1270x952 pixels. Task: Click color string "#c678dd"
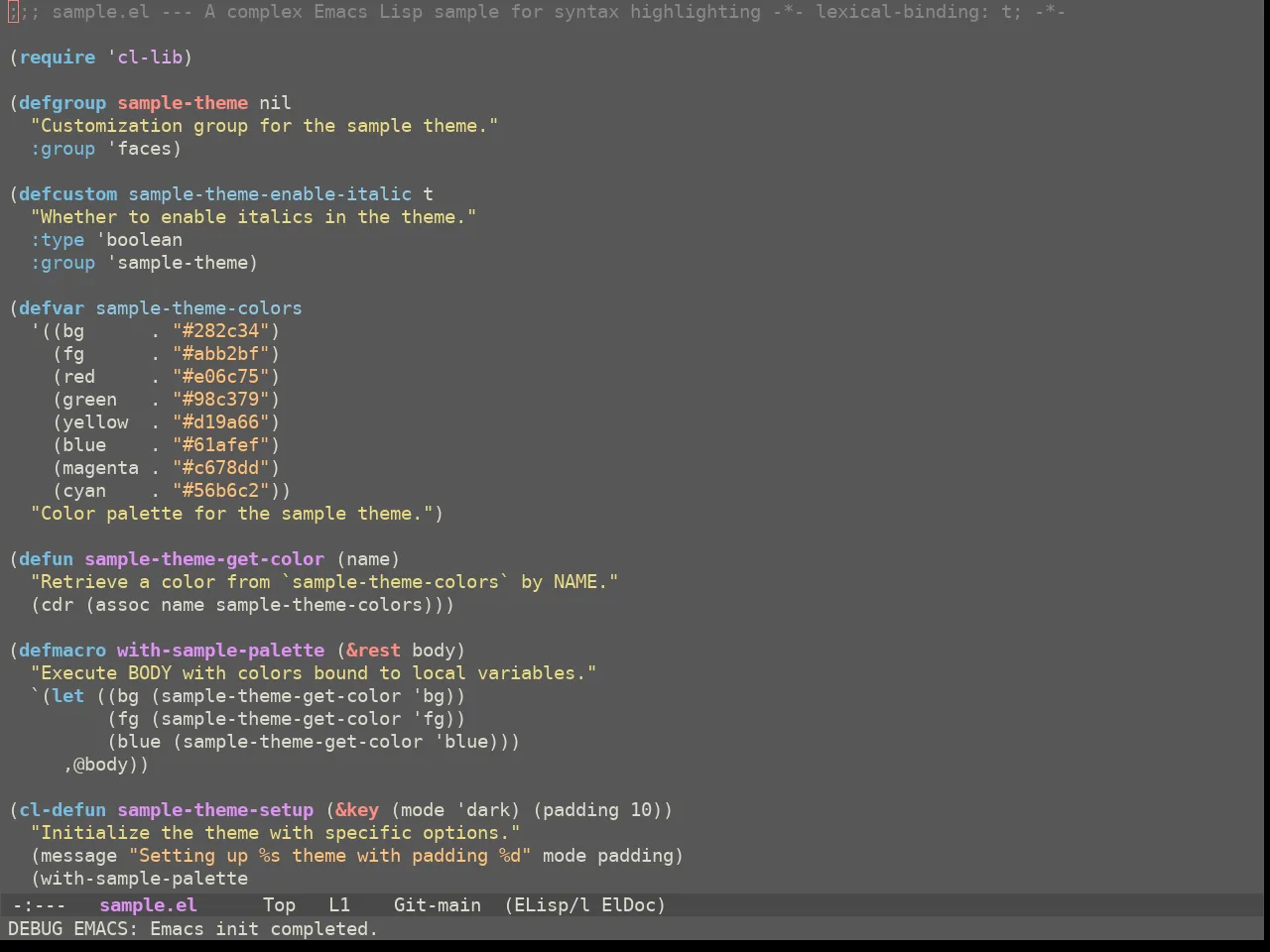[x=220, y=467]
